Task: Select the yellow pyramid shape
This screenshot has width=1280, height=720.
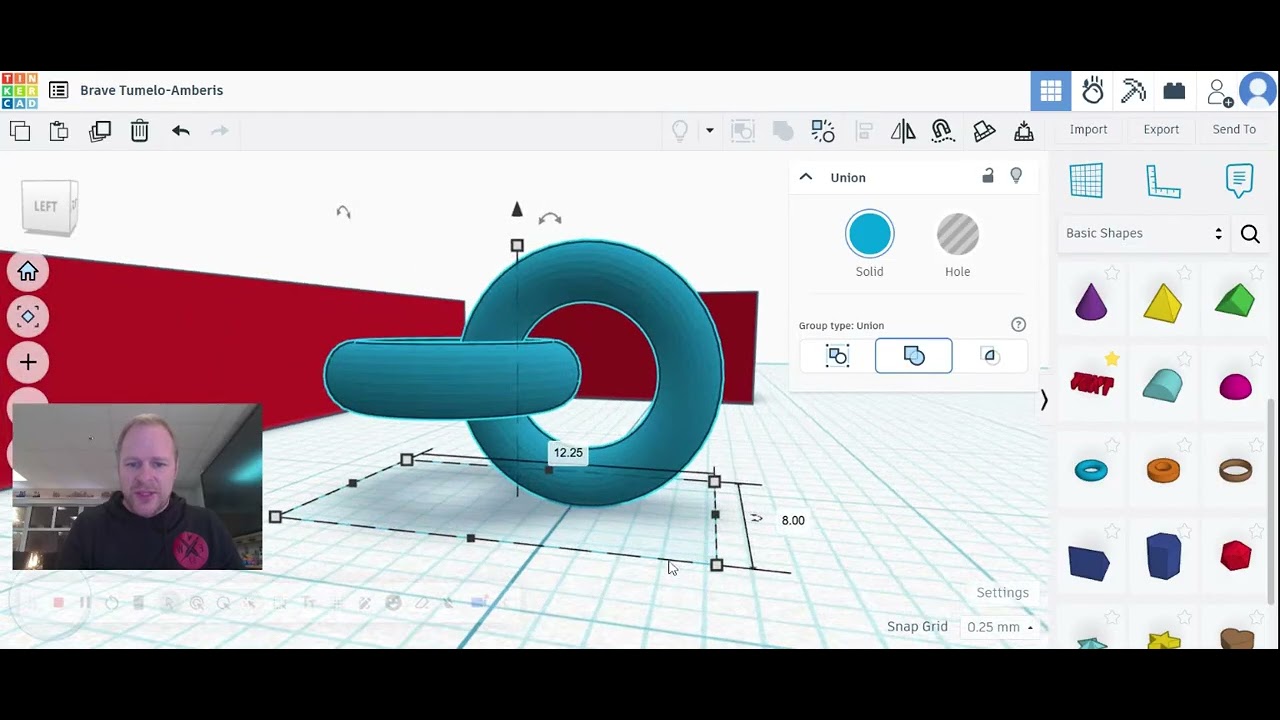Action: click(1163, 303)
